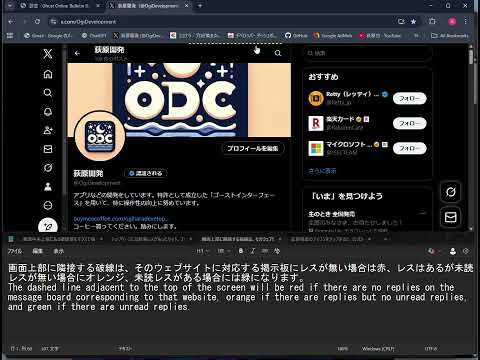Open the buymeacoffee profile link

[120, 219]
